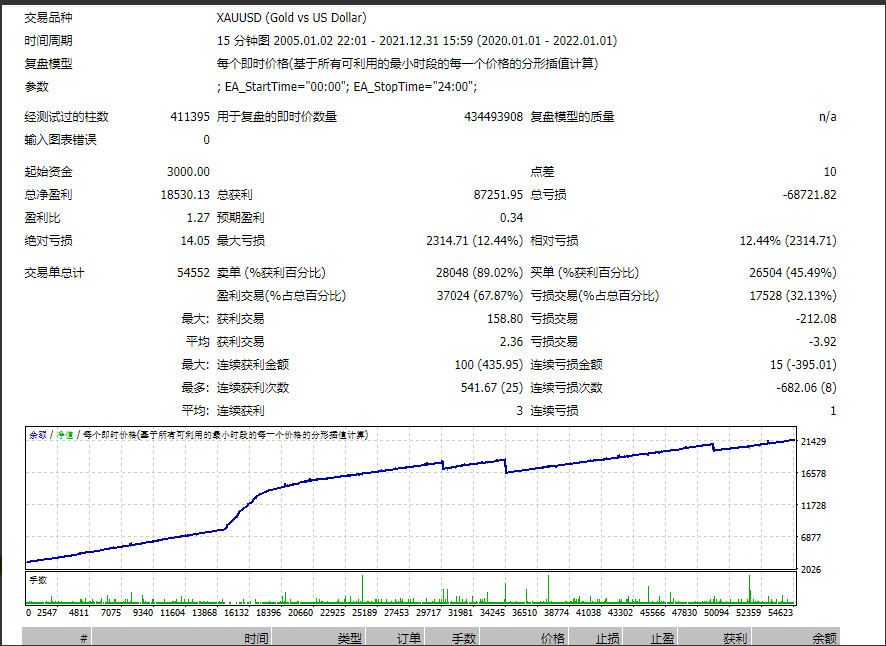This screenshot has width=886, height=646.
Task: Click gross profit value 87251.95
Action: 498,194
